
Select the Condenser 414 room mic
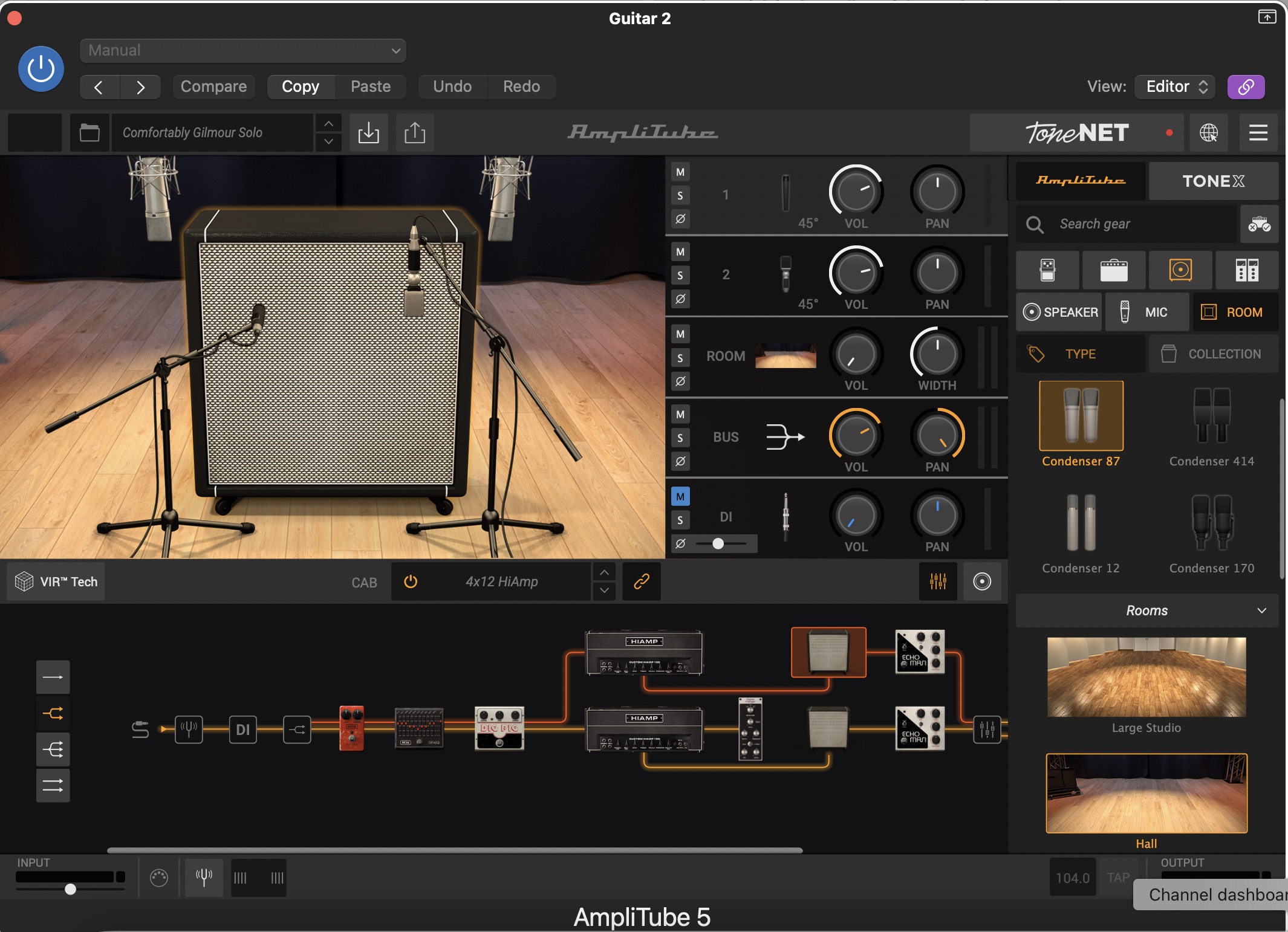coord(1211,426)
